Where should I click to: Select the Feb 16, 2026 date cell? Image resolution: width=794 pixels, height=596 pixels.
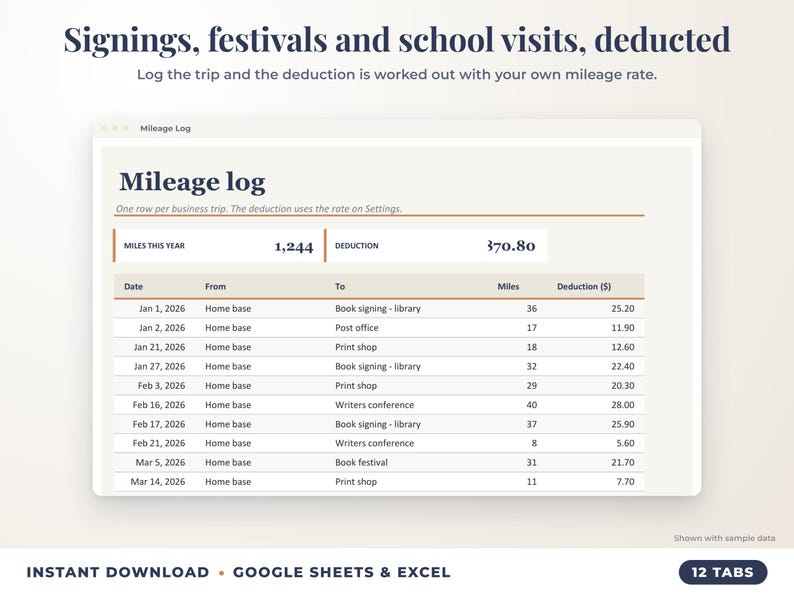click(x=159, y=405)
